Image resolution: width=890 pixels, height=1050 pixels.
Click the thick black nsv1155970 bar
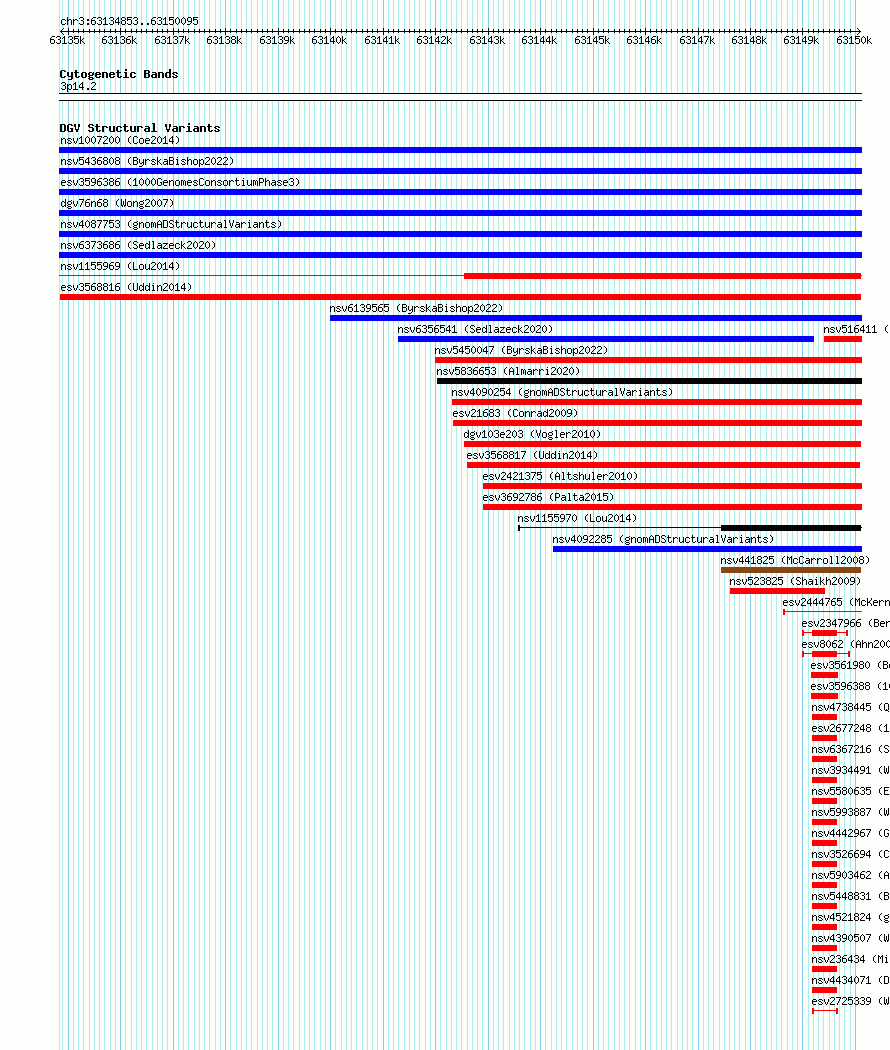(x=791, y=528)
